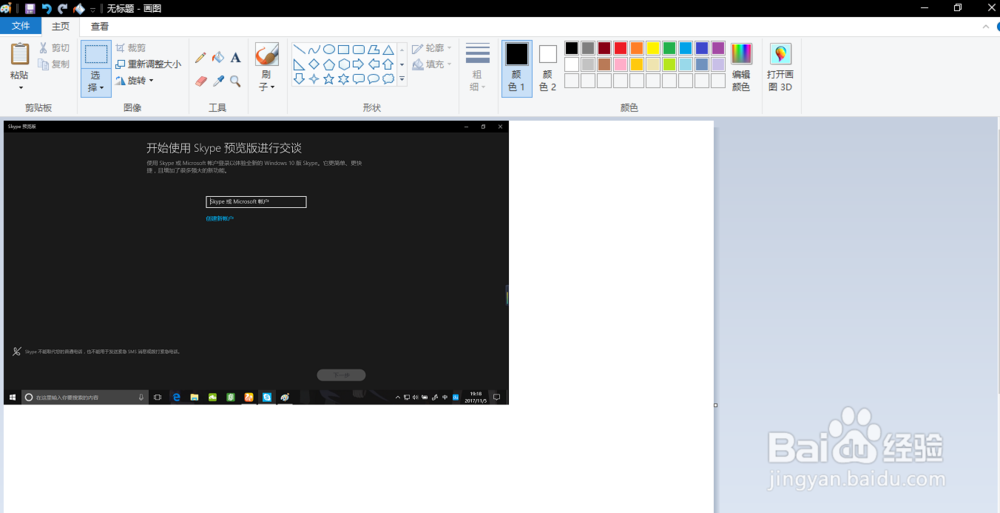
Task: Choose the Right triangle shape
Action: click(298, 64)
